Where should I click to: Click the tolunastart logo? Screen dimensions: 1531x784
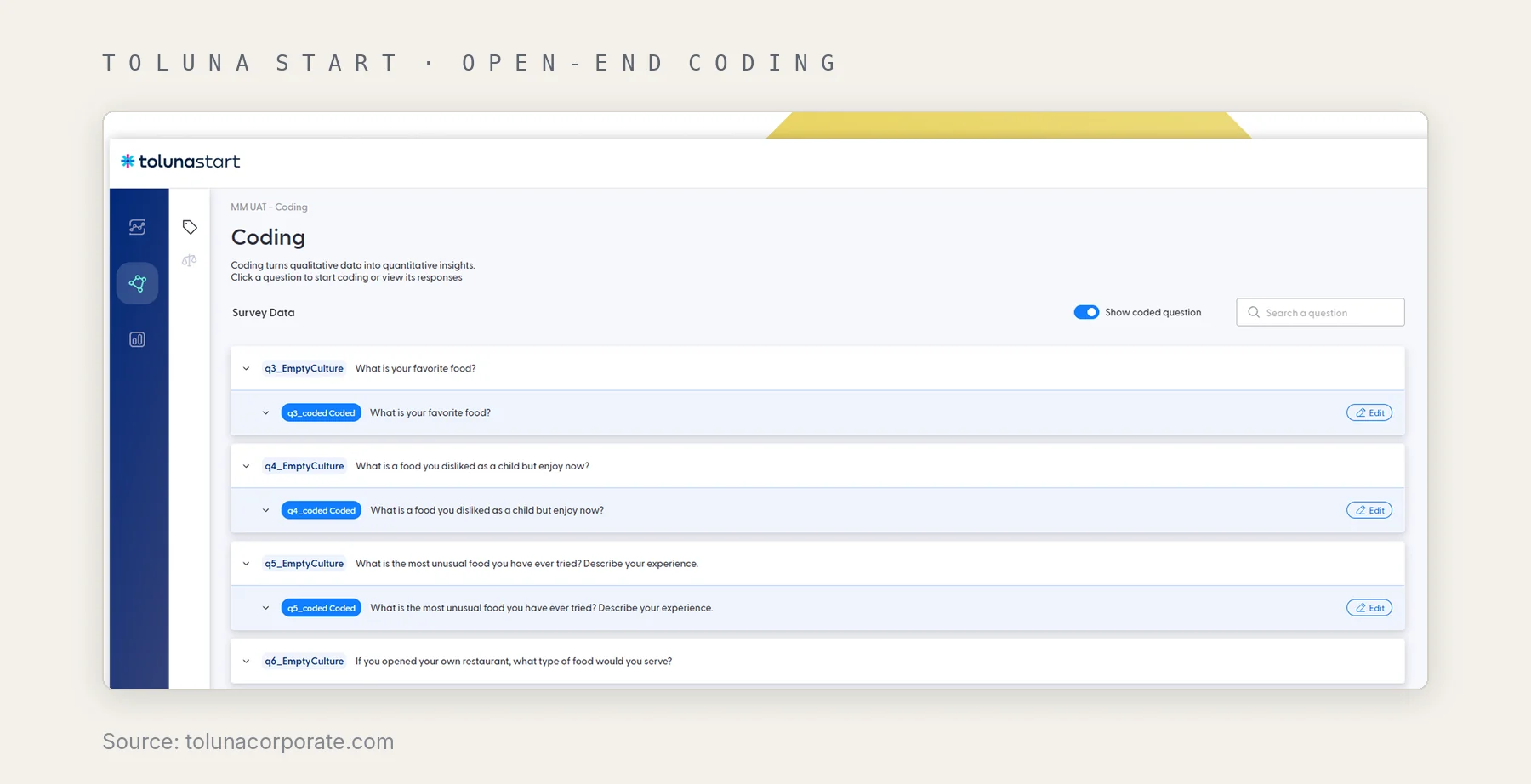click(180, 162)
